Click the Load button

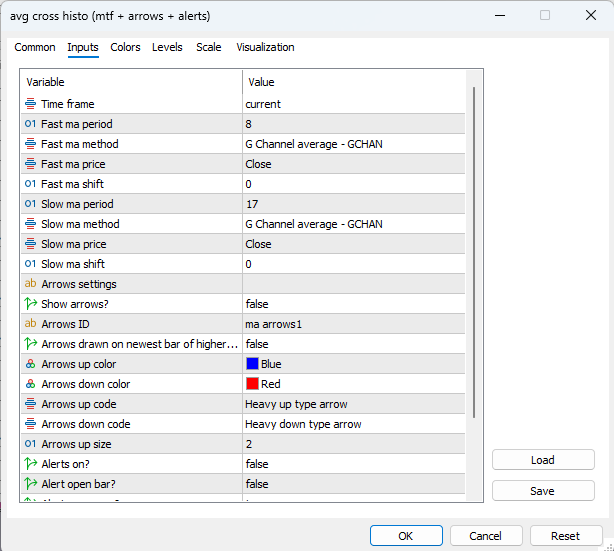click(x=543, y=460)
